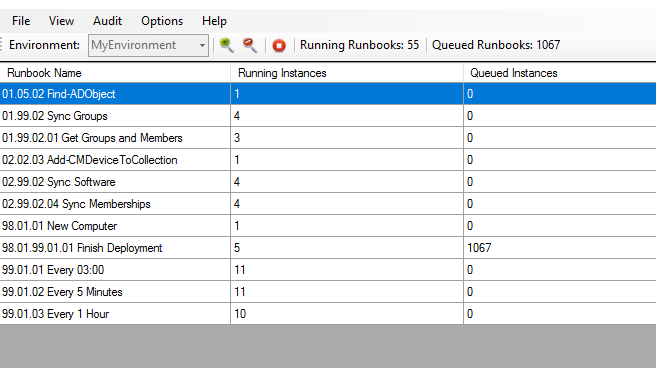Select the 99.01.03 Every 1 Hour row
The height and width of the screenshot is (368, 656).
click(328, 314)
